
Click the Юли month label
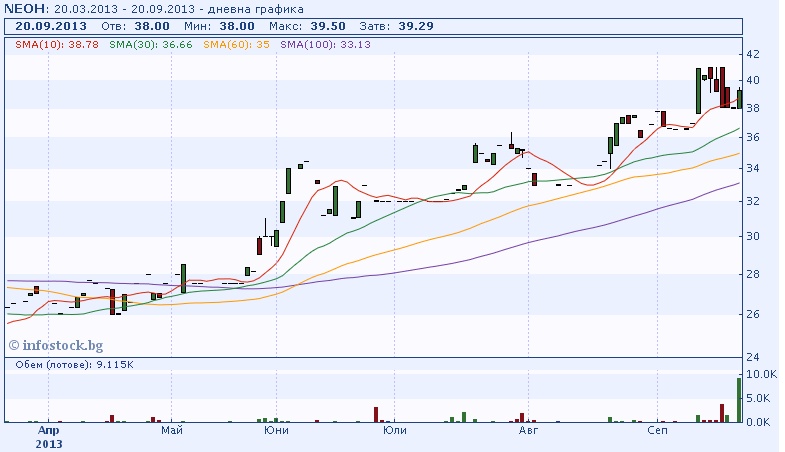(395, 430)
